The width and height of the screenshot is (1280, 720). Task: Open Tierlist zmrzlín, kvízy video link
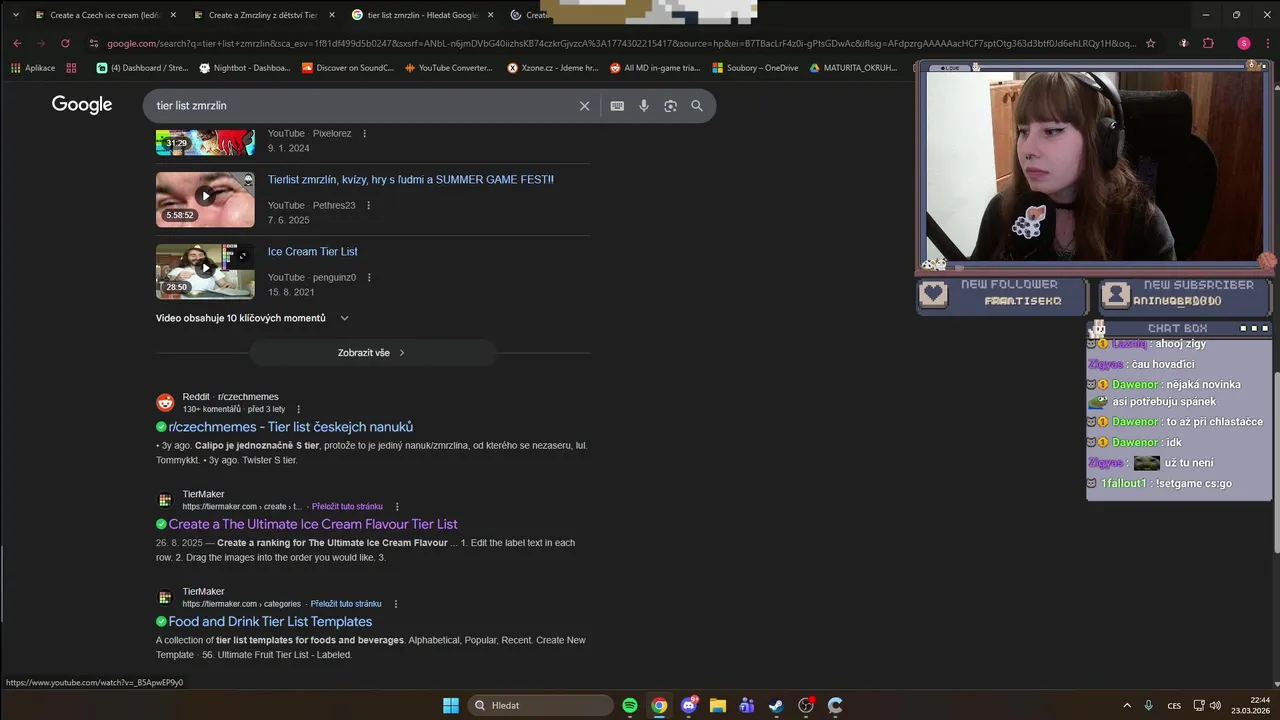[410, 180]
